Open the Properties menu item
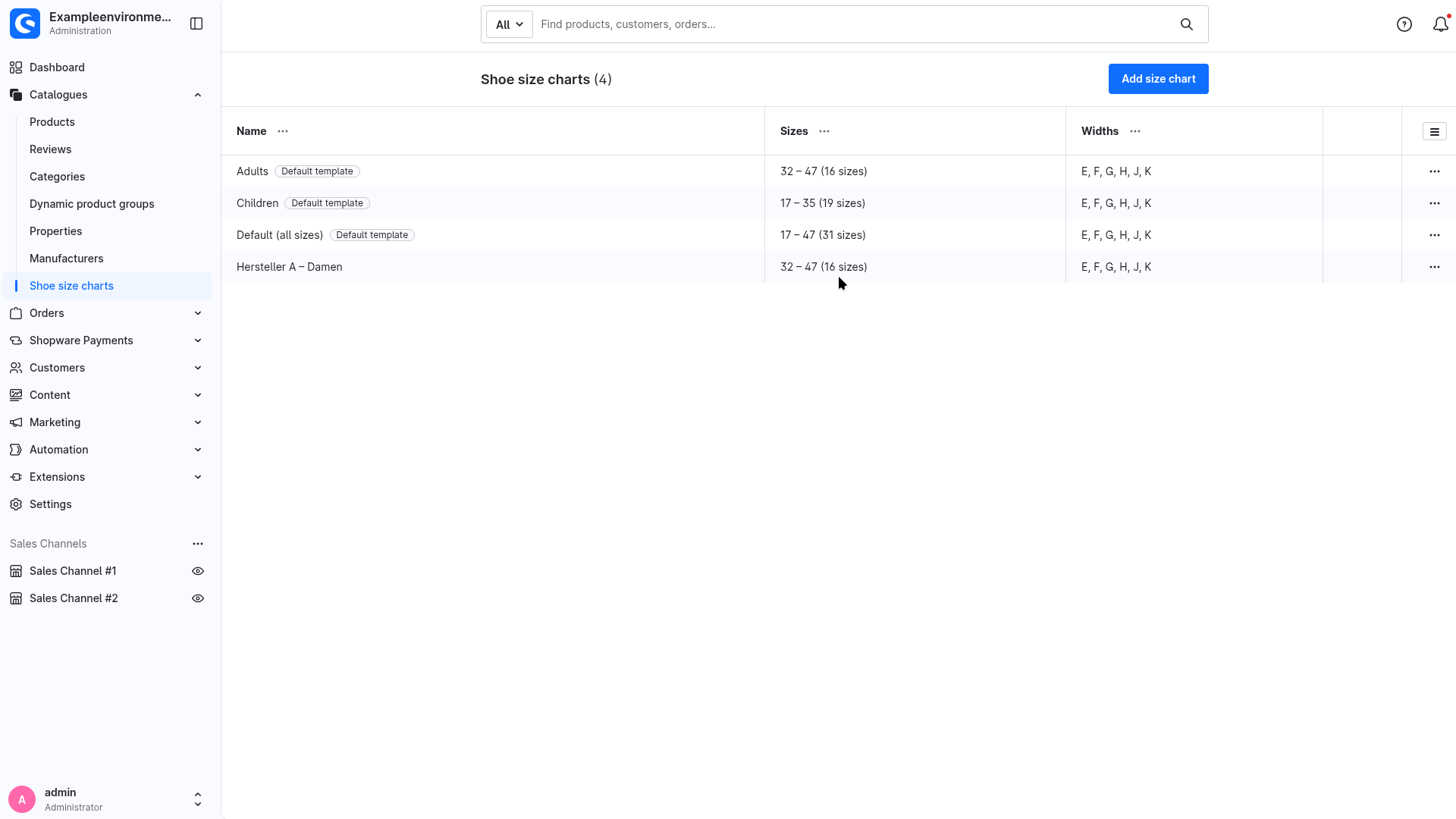 point(56,231)
